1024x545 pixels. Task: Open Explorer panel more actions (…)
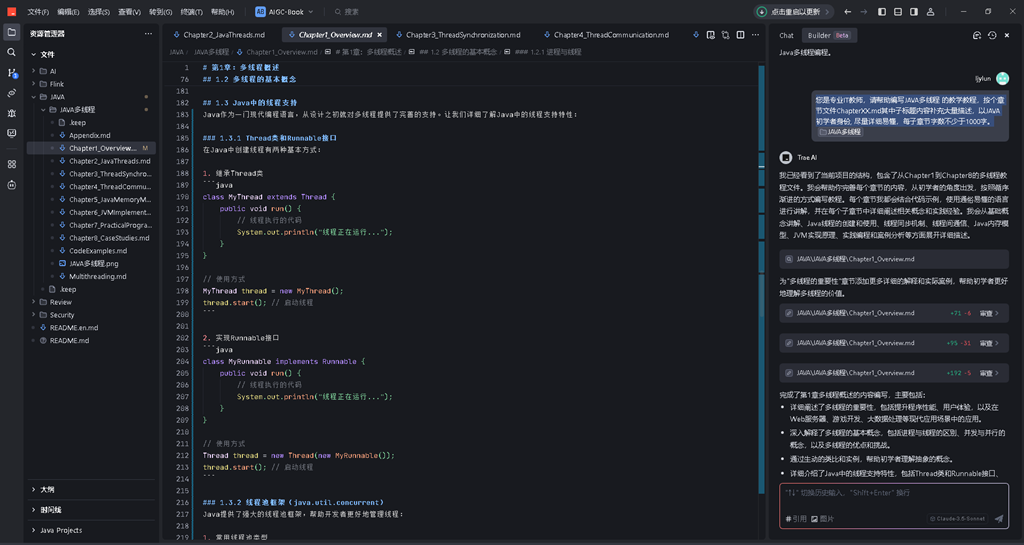coord(148,34)
